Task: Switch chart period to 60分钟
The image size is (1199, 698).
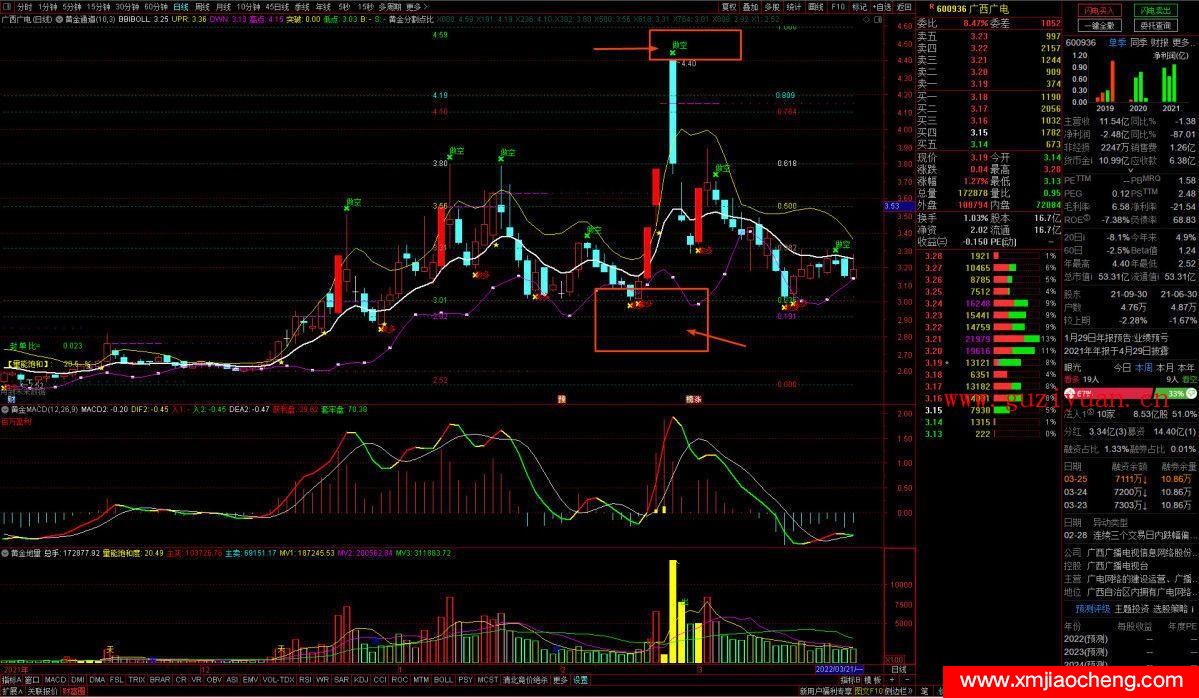Action: pos(156,6)
